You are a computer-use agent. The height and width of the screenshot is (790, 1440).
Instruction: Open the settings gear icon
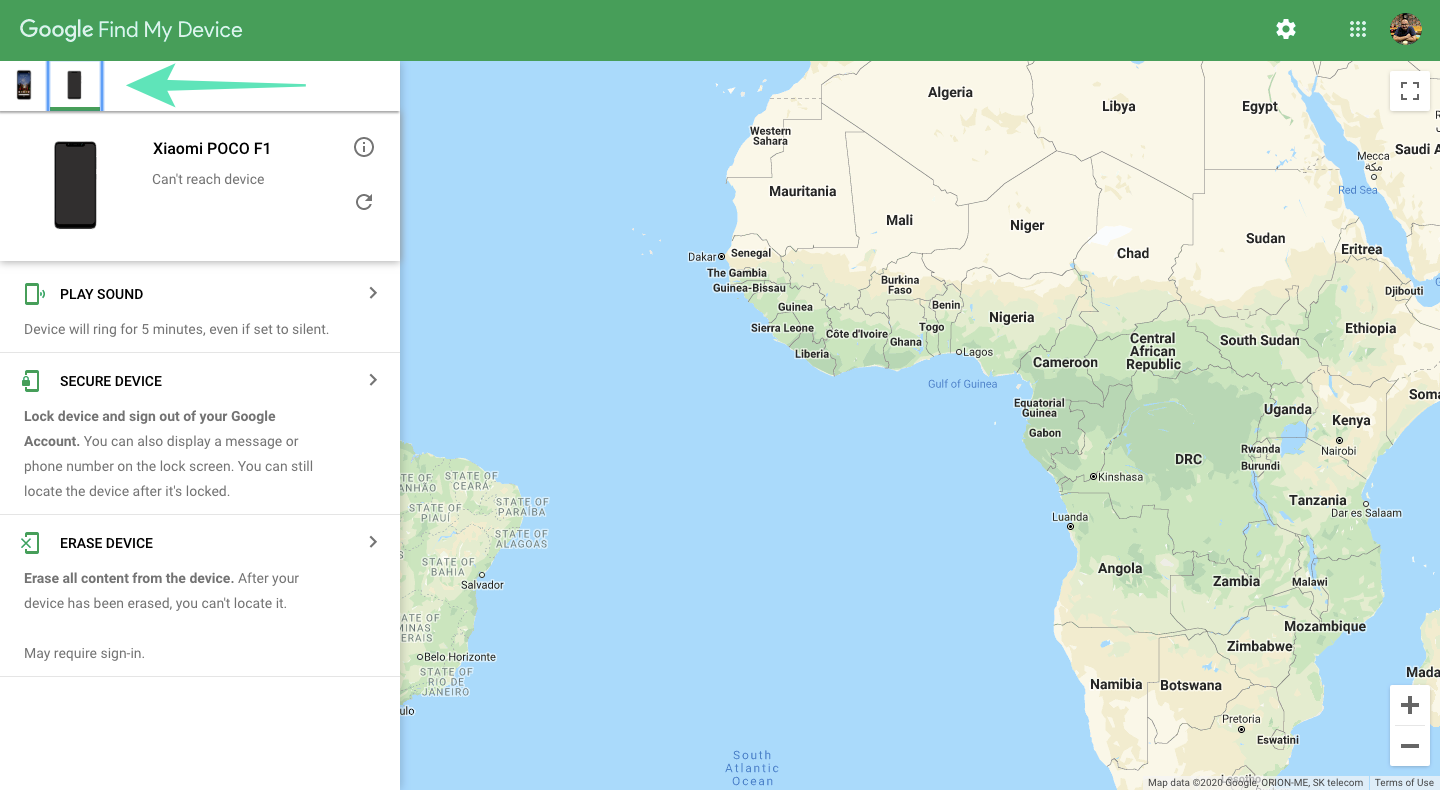(x=1286, y=30)
